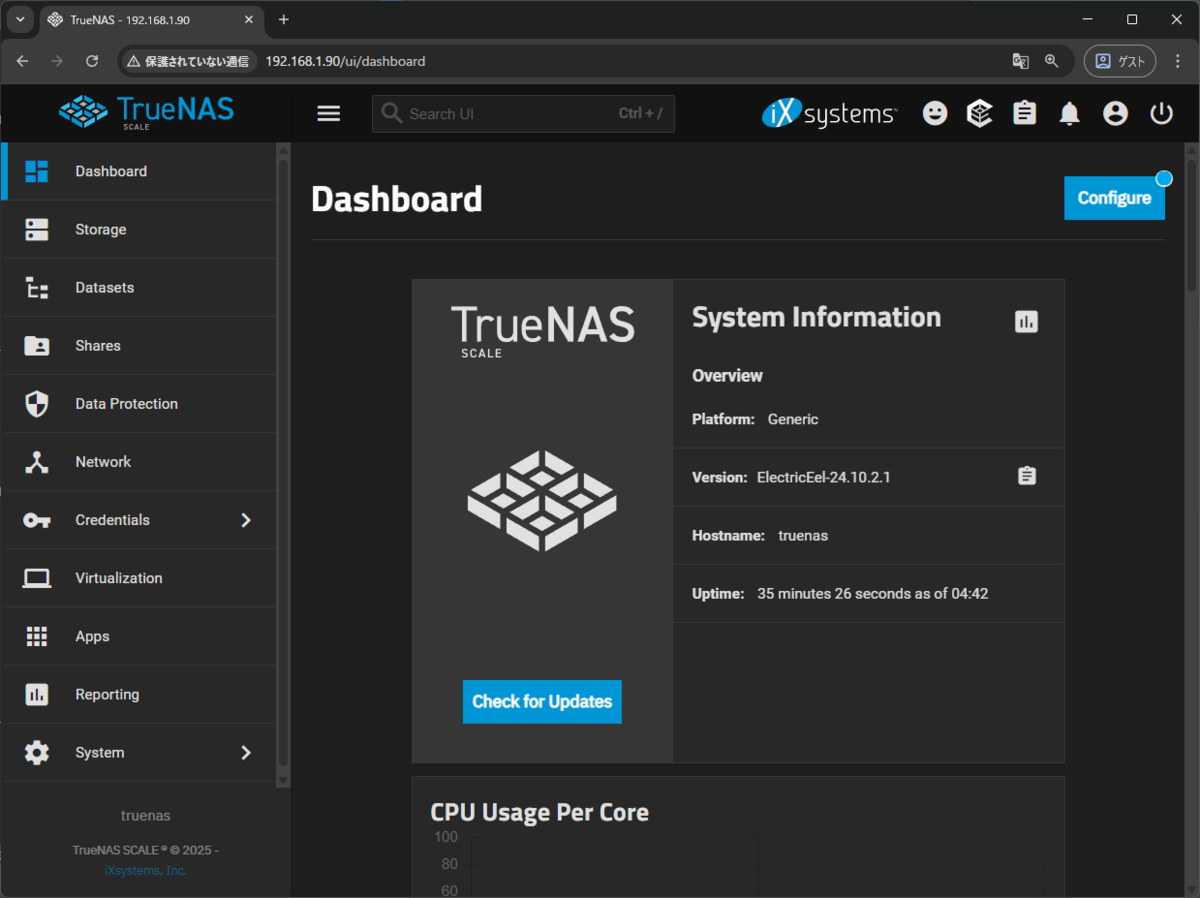This screenshot has width=1200, height=898.
Task: Click the Check for Updates button
Action: pyautogui.click(x=542, y=701)
